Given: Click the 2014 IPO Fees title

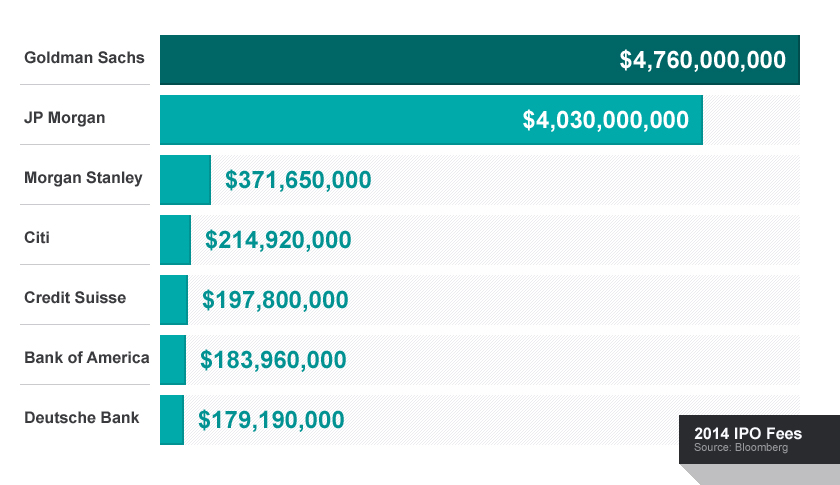Looking at the screenshot, I should 747,434.
